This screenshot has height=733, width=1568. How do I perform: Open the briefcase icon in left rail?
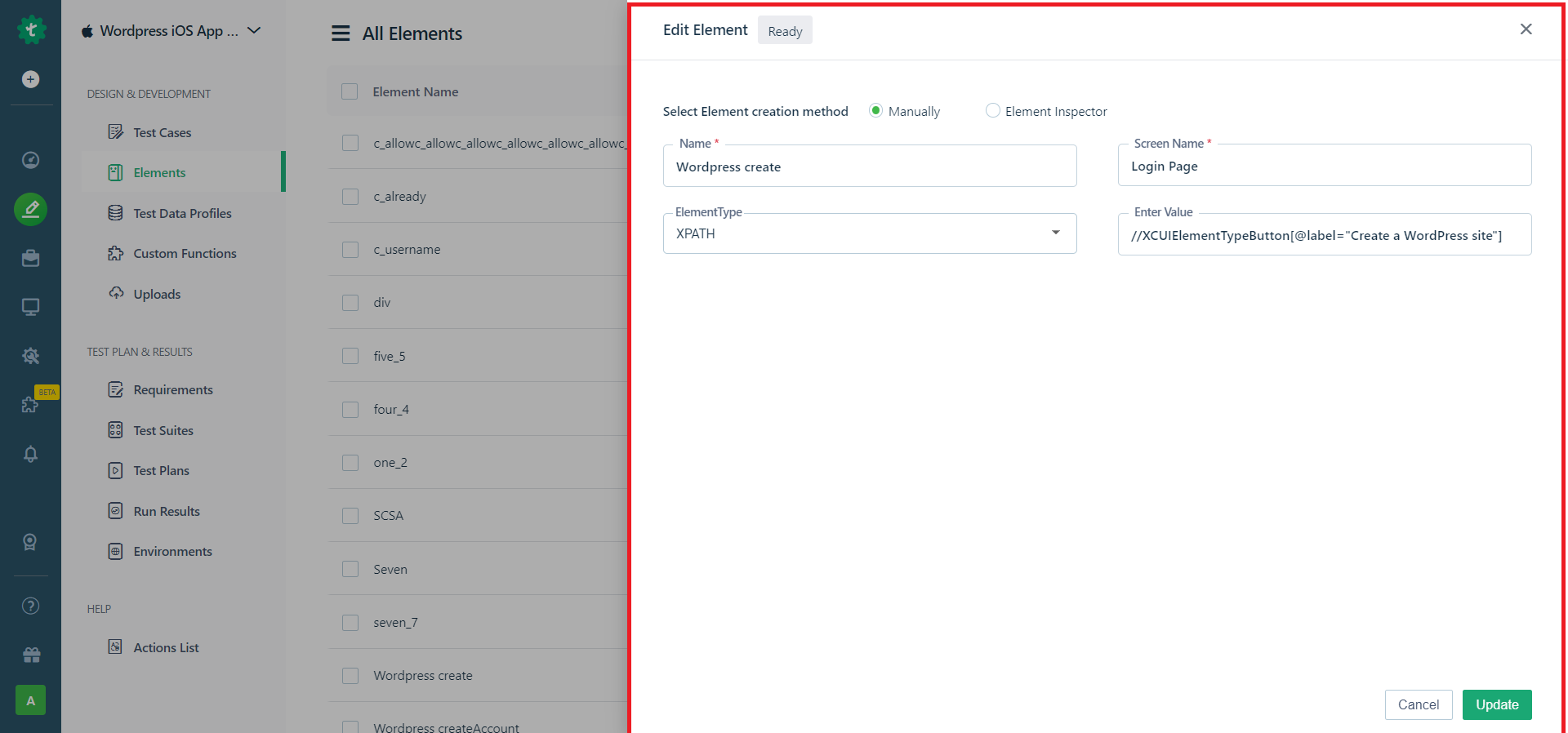coord(30,258)
